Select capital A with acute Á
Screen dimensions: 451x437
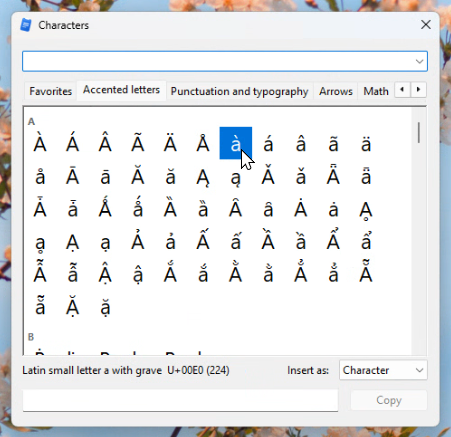73,143
